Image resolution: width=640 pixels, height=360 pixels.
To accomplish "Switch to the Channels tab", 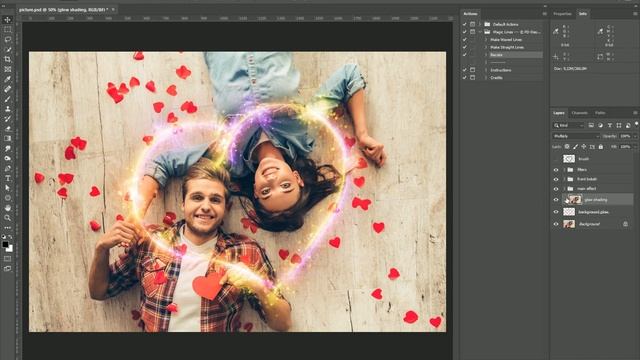I will (x=580, y=113).
